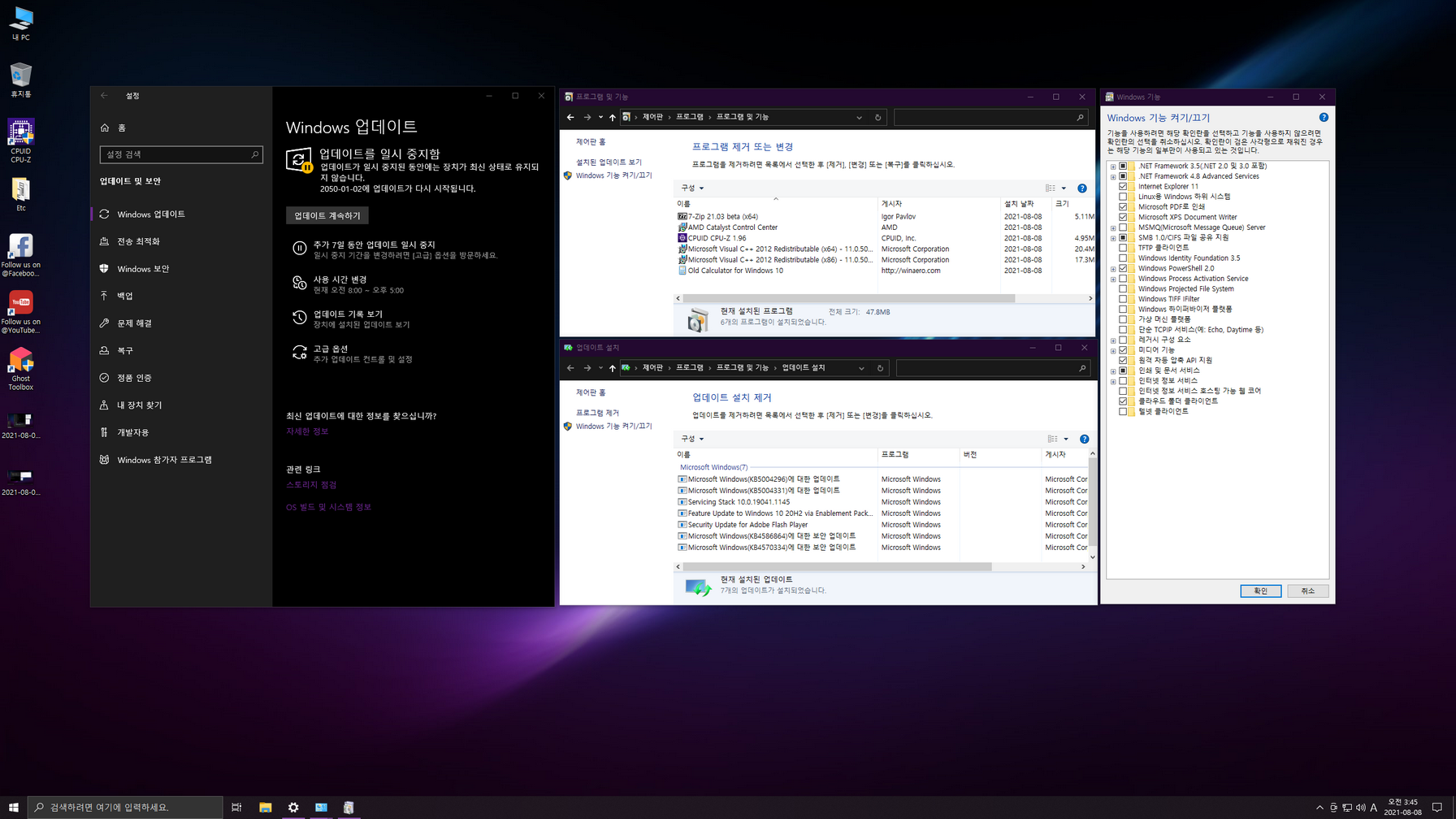1456x819 pixels.
Task: Open 구성 dropdown in 프로그램 및 기능 window
Action: [x=692, y=188]
